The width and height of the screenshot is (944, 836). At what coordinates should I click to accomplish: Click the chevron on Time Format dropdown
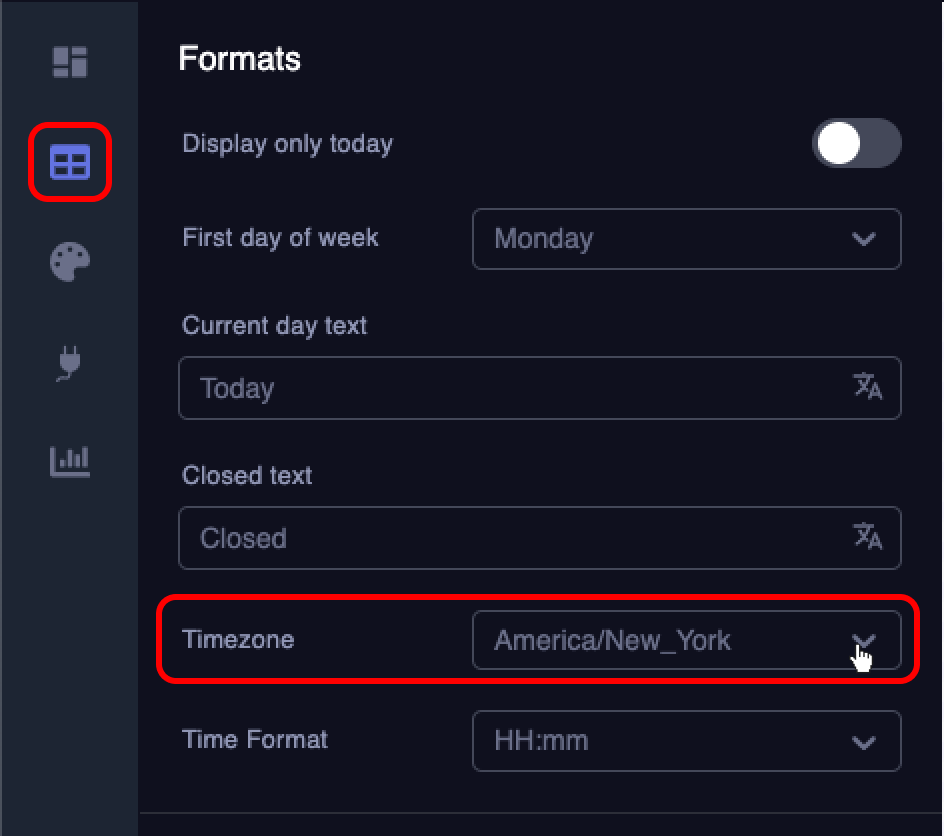click(863, 743)
